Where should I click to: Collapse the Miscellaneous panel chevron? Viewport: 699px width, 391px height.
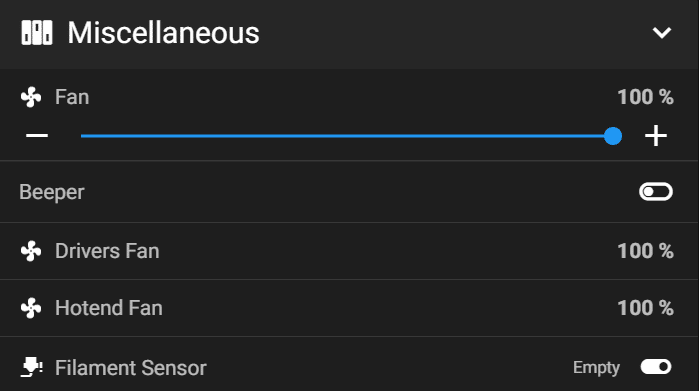click(662, 33)
